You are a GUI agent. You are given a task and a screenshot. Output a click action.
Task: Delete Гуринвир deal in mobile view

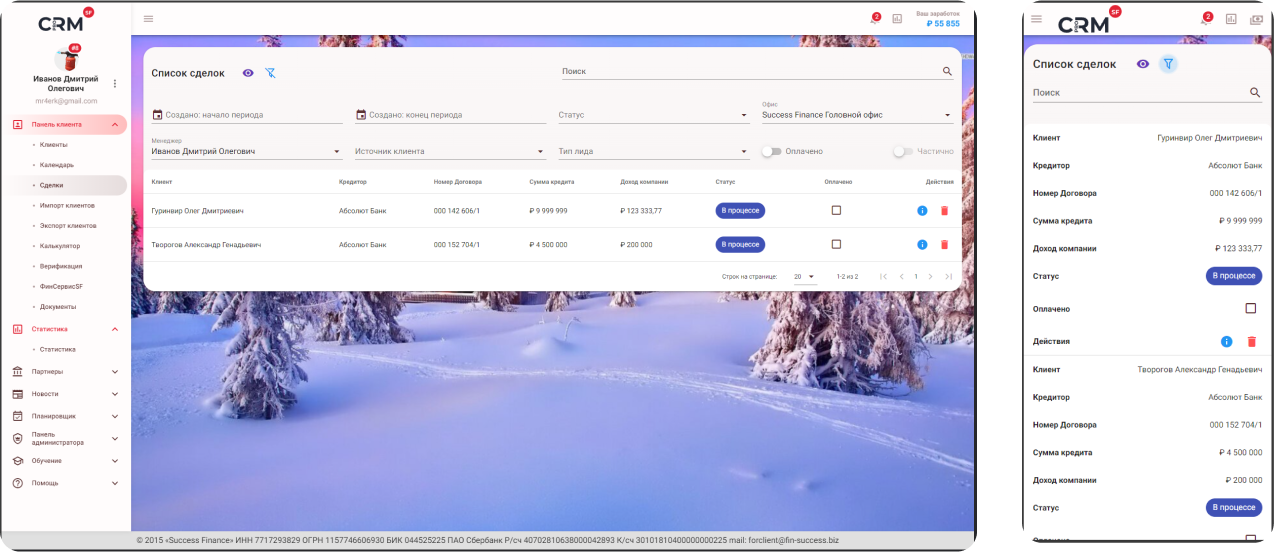pos(1251,342)
